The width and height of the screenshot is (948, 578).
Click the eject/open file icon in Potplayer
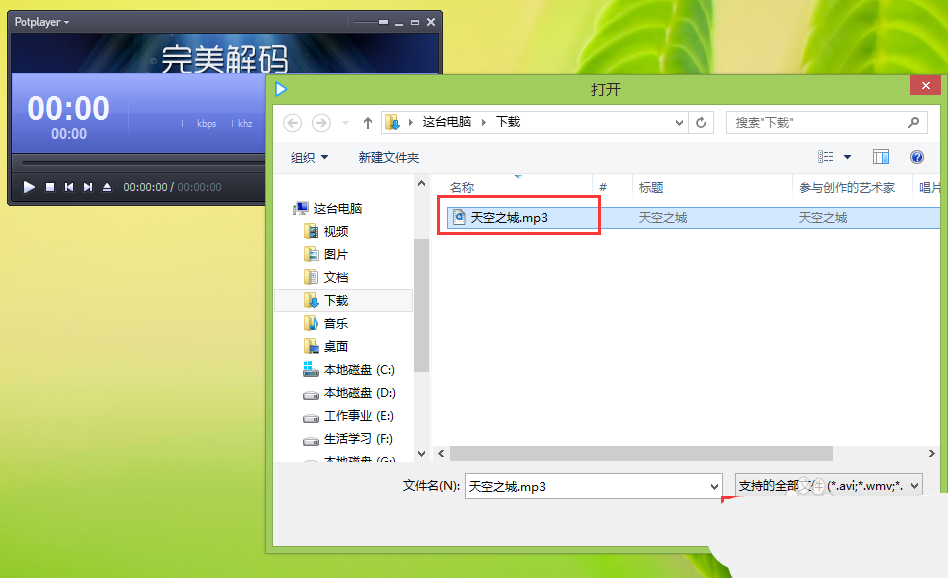coord(107,187)
